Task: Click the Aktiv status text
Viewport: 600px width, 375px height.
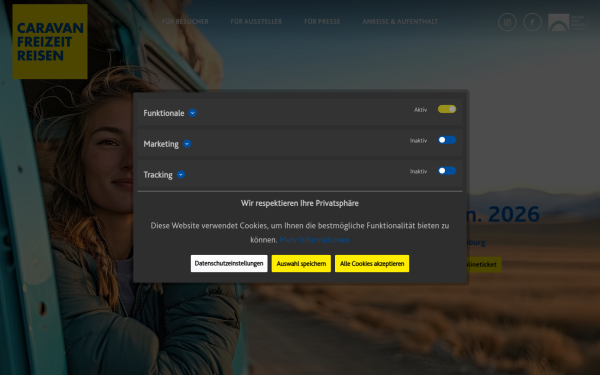Action: coord(421,110)
